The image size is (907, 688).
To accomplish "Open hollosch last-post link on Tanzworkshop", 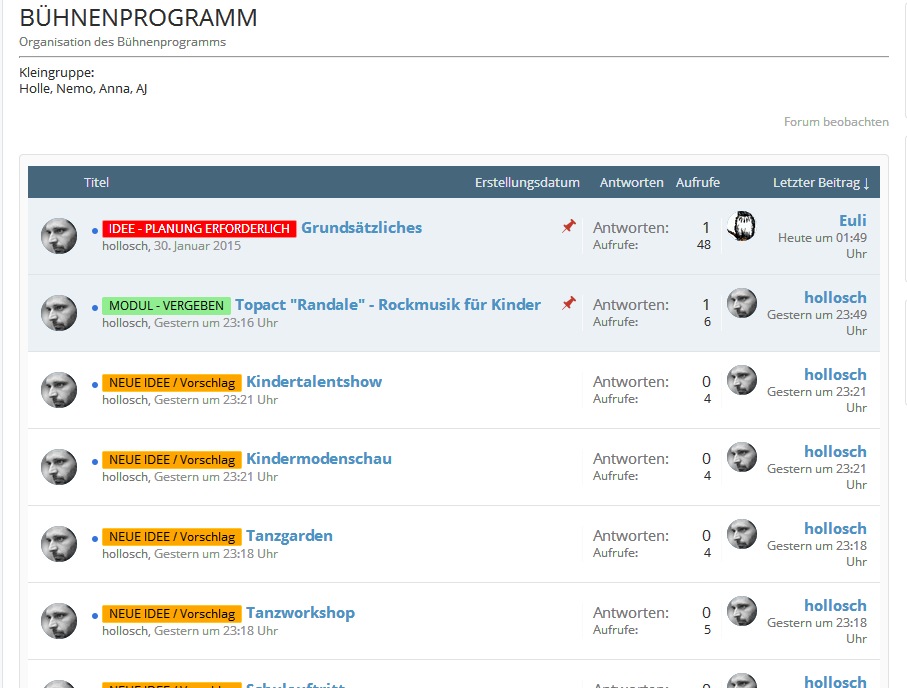I will click(x=835, y=605).
